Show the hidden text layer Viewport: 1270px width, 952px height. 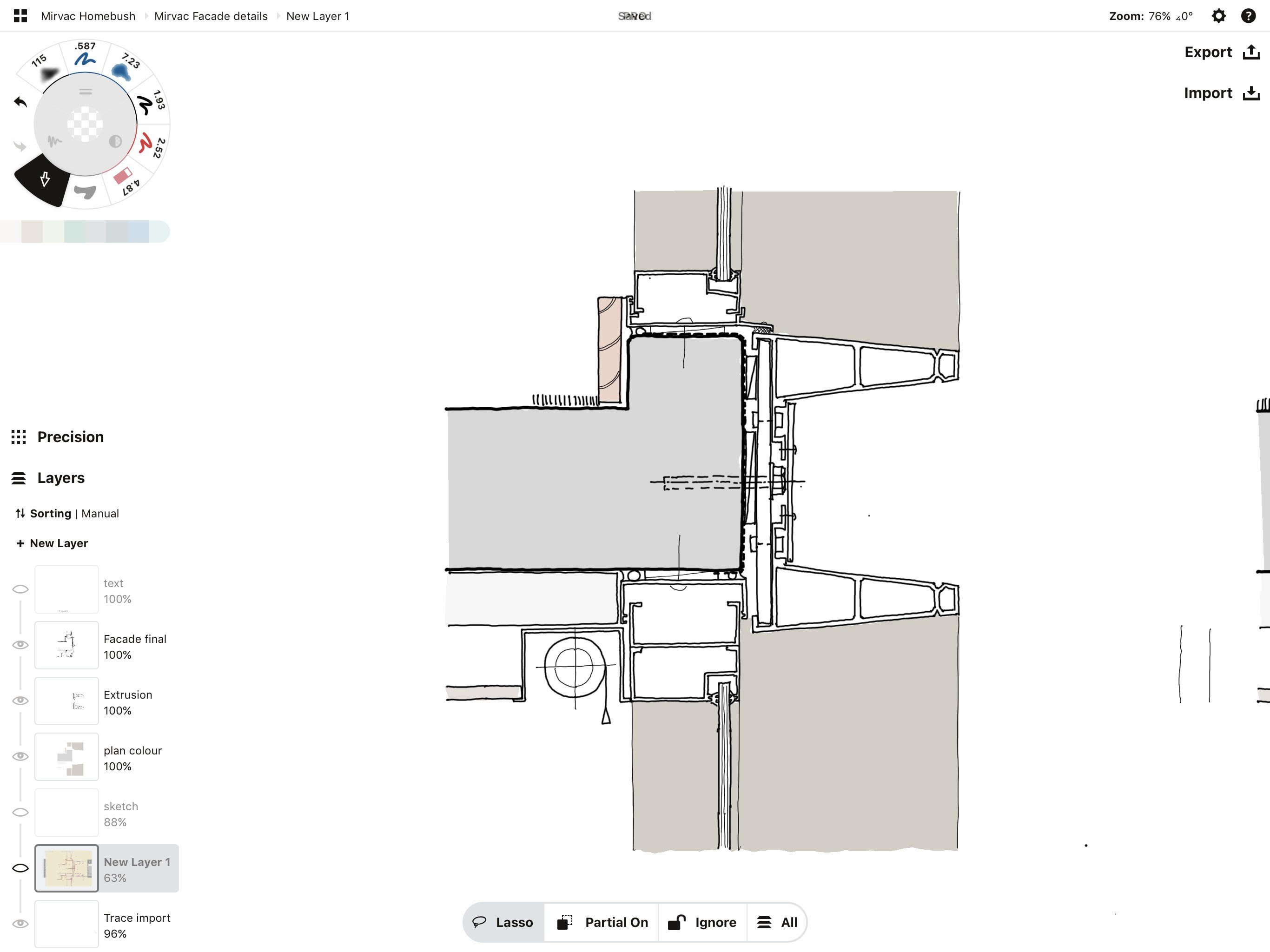(x=20, y=589)
